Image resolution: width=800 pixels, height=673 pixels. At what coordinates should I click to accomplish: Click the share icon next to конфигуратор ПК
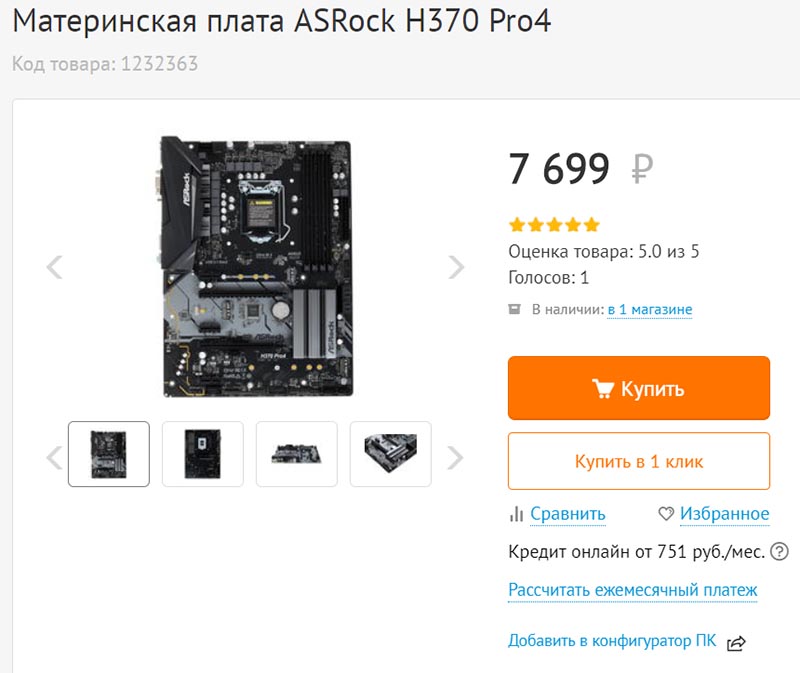(x=736, y=643)
